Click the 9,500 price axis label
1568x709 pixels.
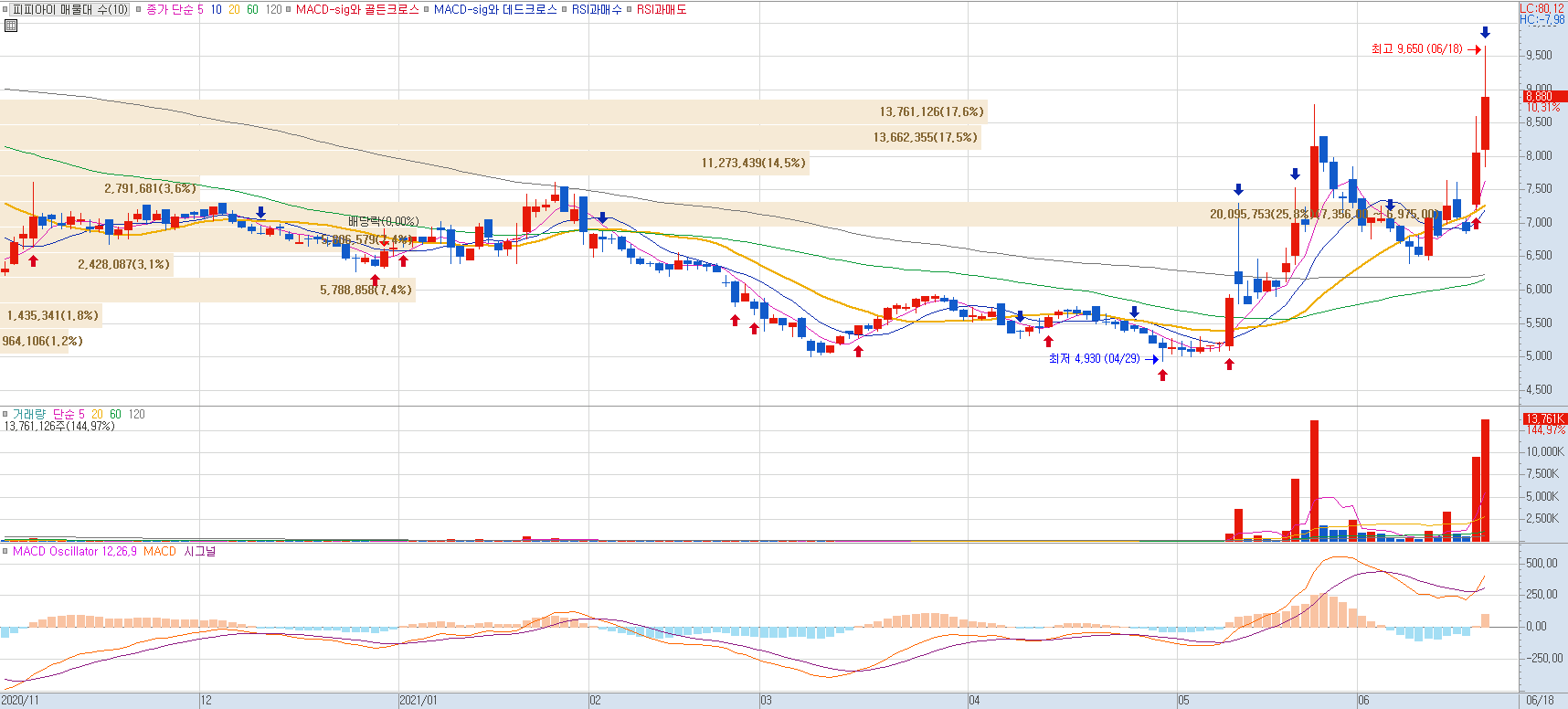(1539, 55)
